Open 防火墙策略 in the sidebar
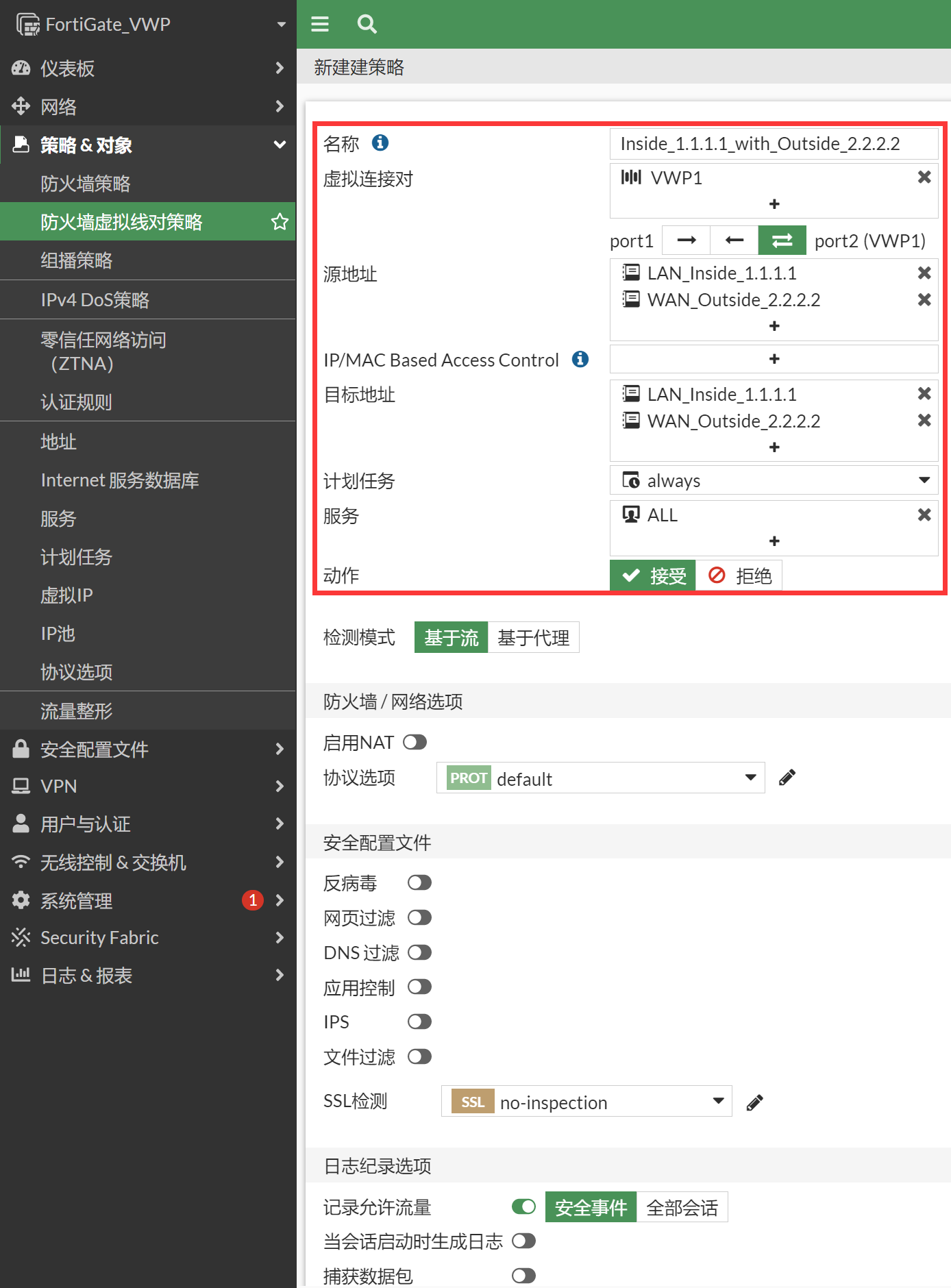The image size is (951, 1288). tap(86, 184)
